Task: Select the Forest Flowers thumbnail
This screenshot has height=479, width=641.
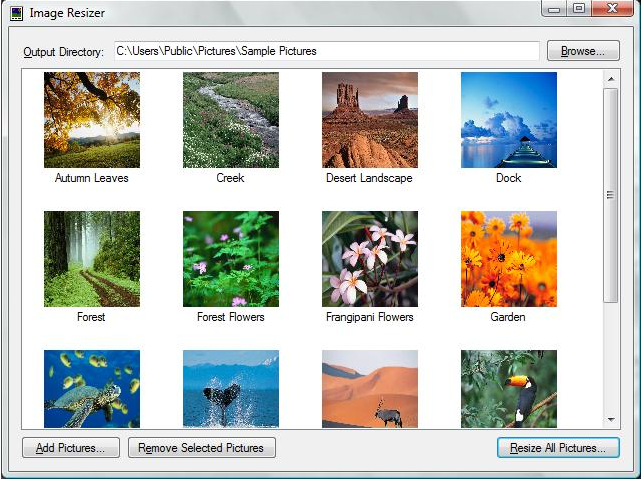Action: point(231,259)
